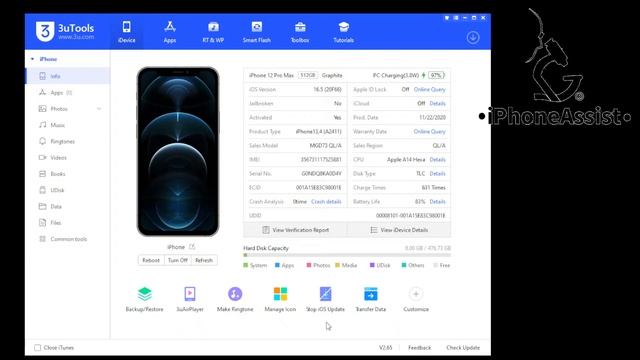Click the V2.65 version text

pos(386,348)
